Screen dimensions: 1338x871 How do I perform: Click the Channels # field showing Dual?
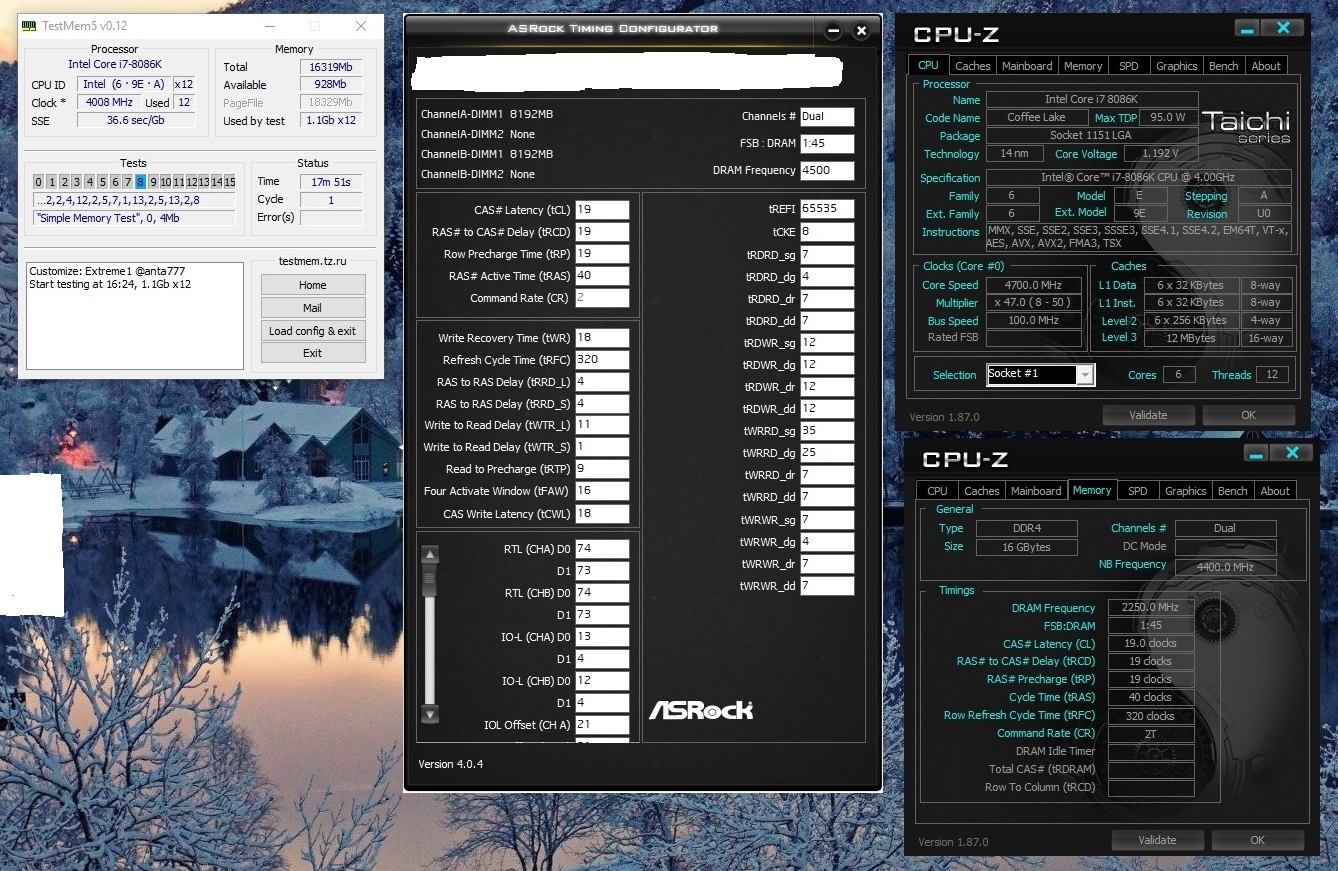(827, 116)
